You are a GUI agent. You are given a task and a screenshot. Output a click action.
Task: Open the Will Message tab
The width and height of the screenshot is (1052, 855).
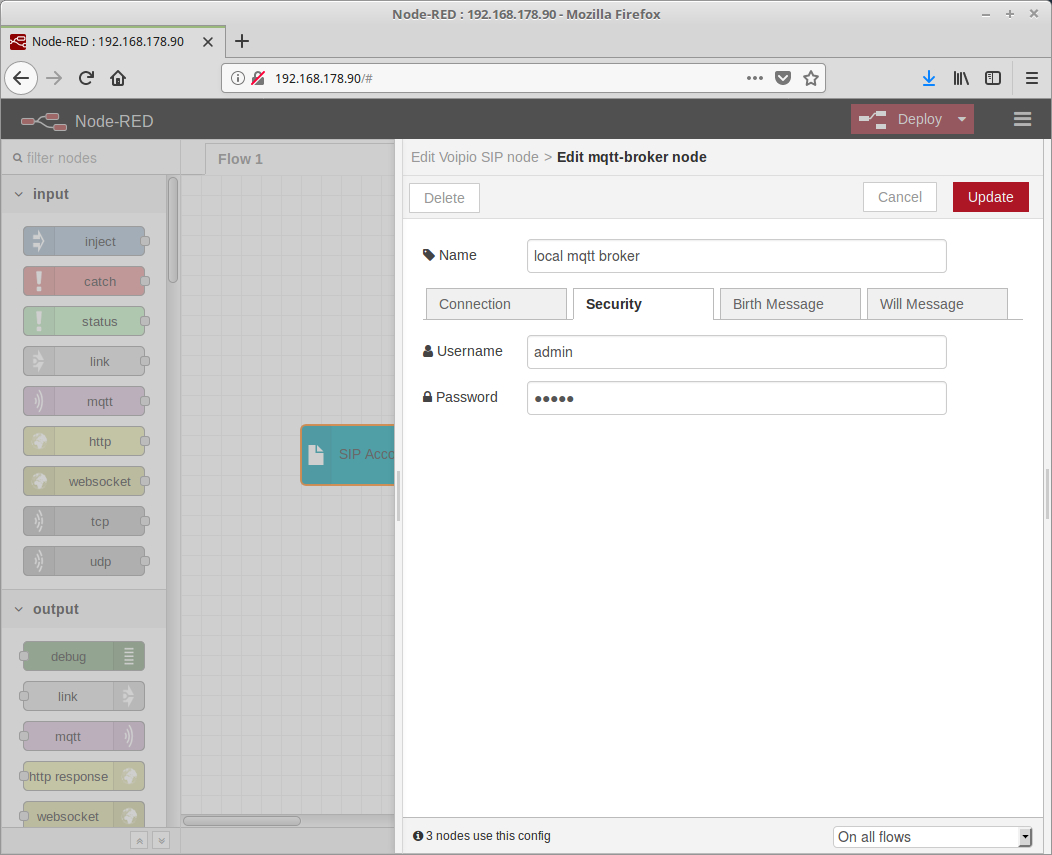[936, 304]
